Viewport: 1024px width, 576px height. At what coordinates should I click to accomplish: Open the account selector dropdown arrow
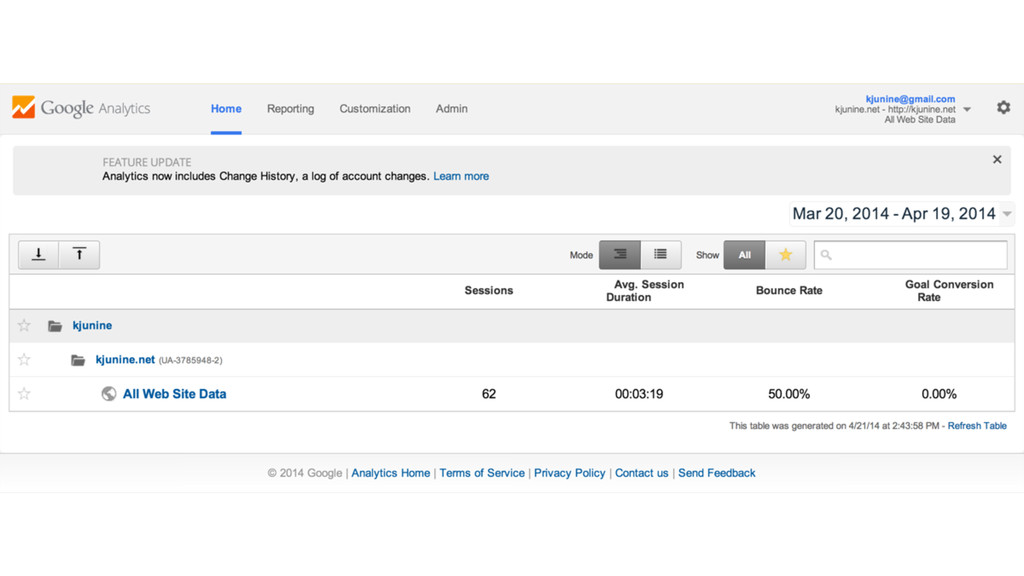tap(967, 110)
